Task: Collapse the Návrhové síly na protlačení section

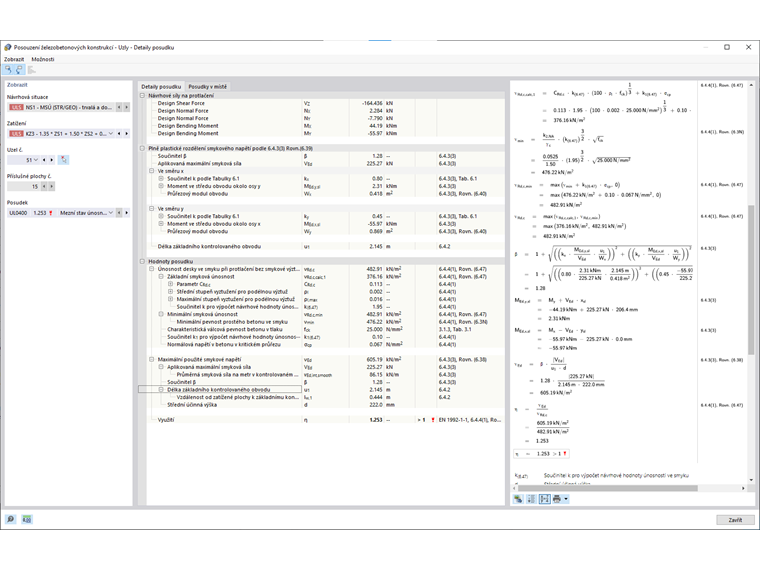Action: pyautogui.click(x=142, y=95)
